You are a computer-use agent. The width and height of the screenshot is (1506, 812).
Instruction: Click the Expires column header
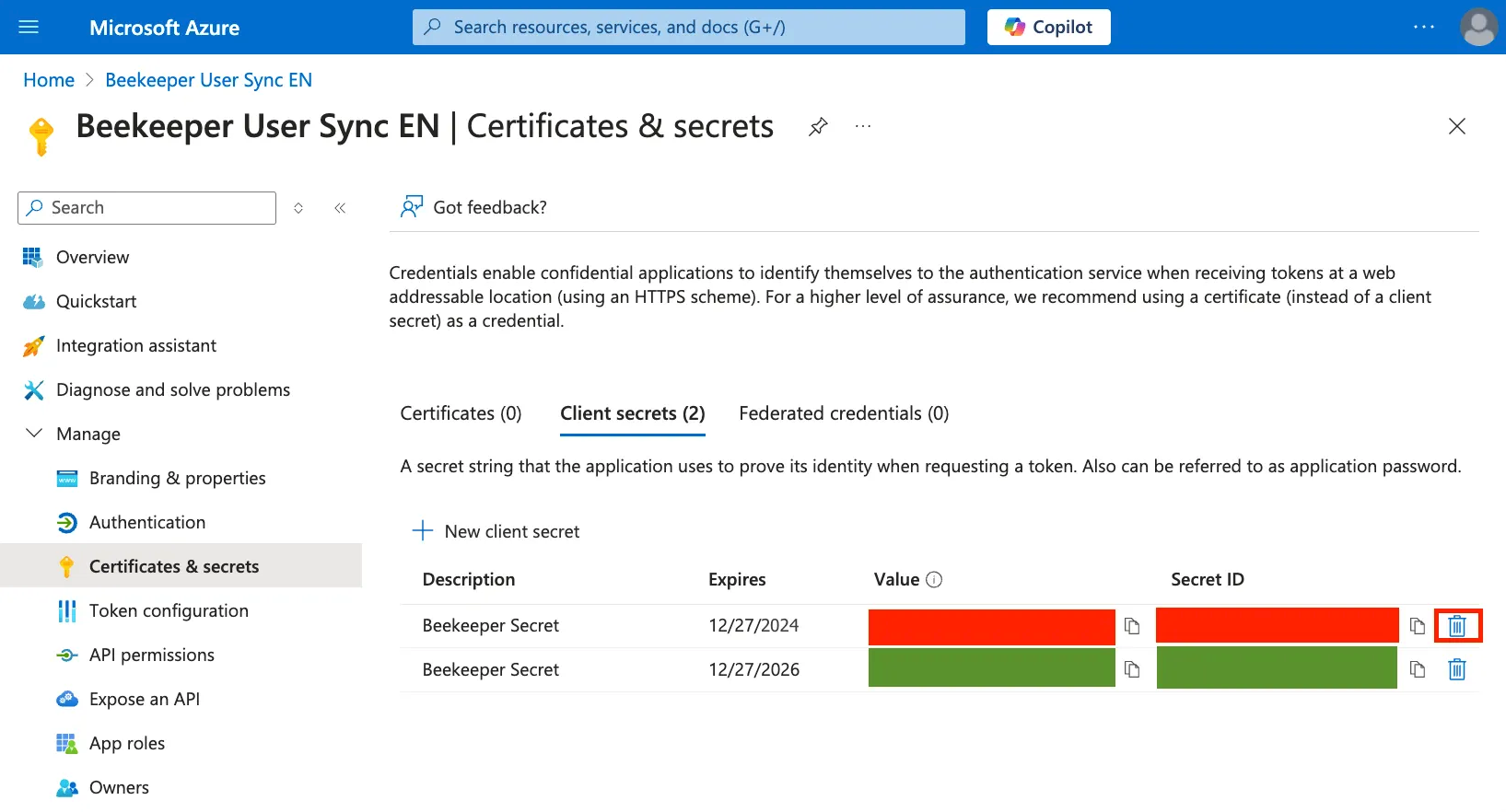[737, 579]
